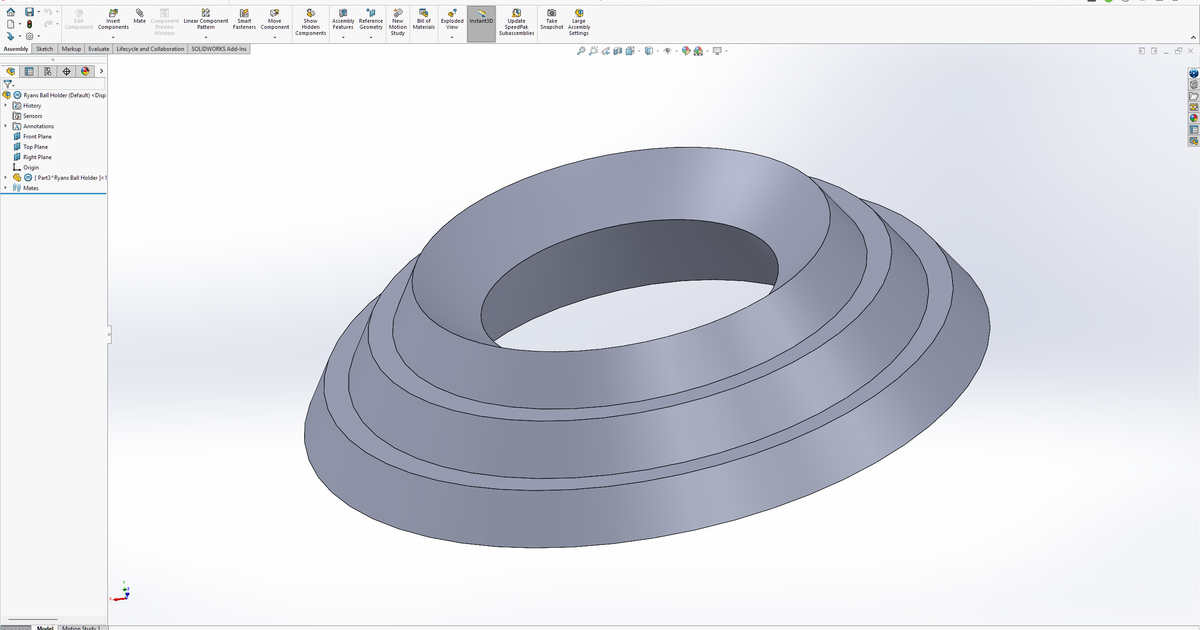Image resolution: width=1200 pixels, height=630 pixels.
Task: Toggle the Hide/Show Items eye icon
Action: click(x=667, y=51)
